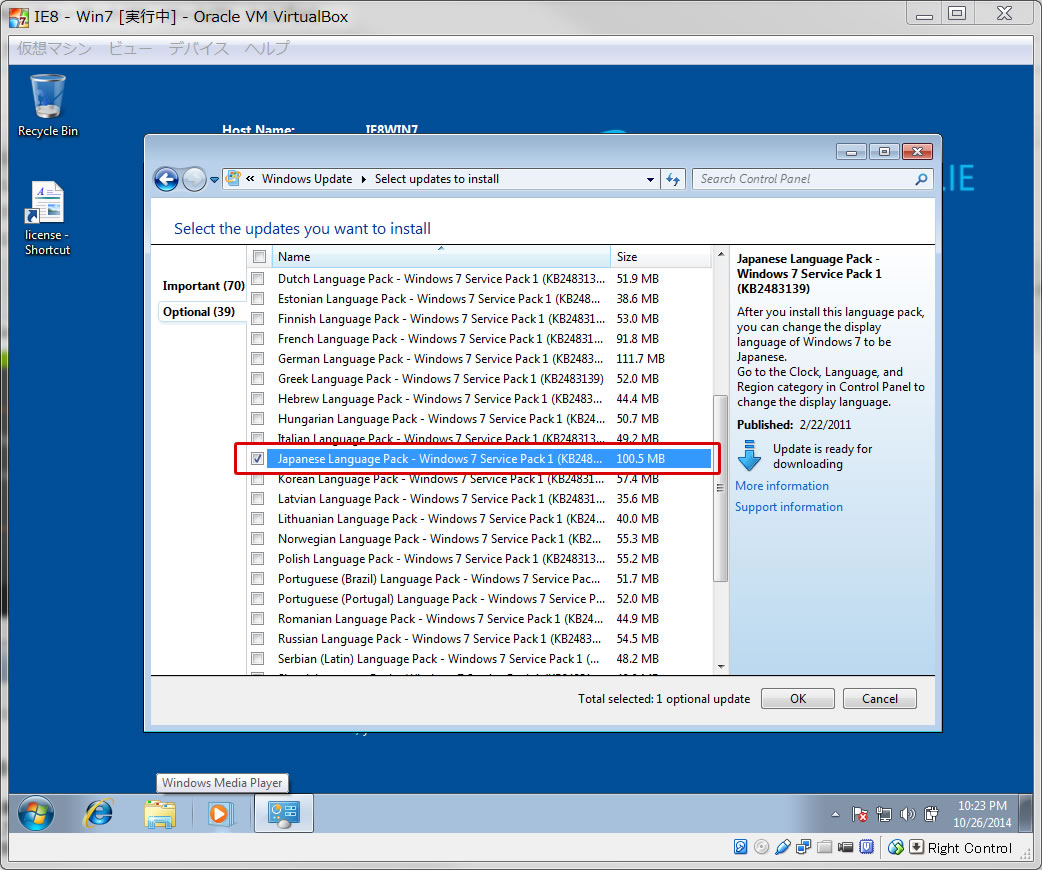Open the clock showing 10:23 PM
Viewport: 1042px width, 870px height.
pyautogui.click(x=982, y=814)
